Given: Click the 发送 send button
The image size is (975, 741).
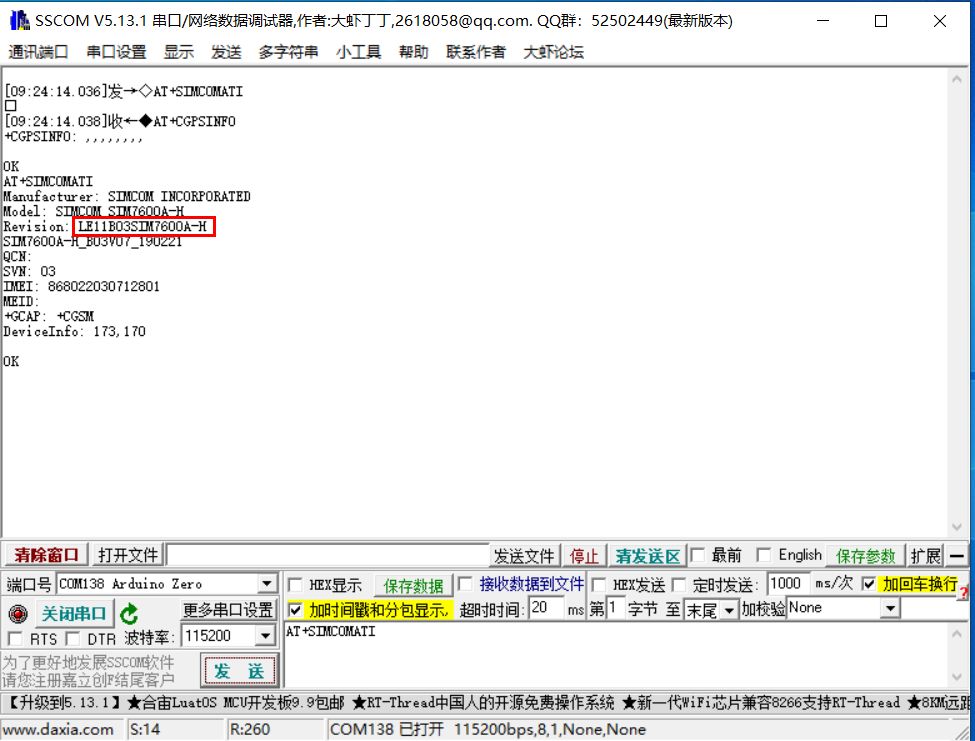Looking at the screenshot, I should tap(239, 671).
